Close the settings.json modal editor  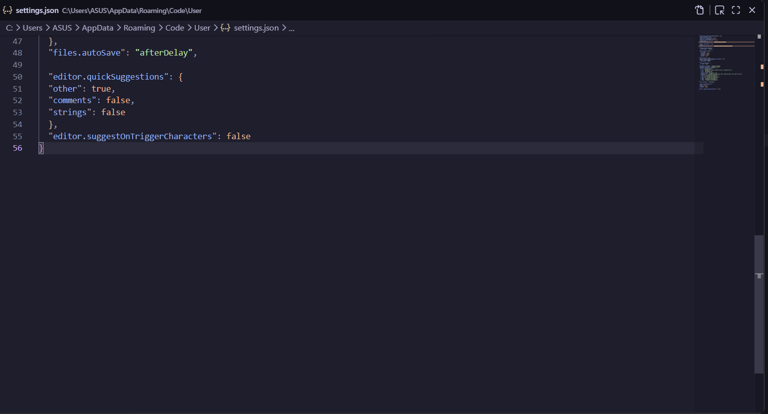752,10
